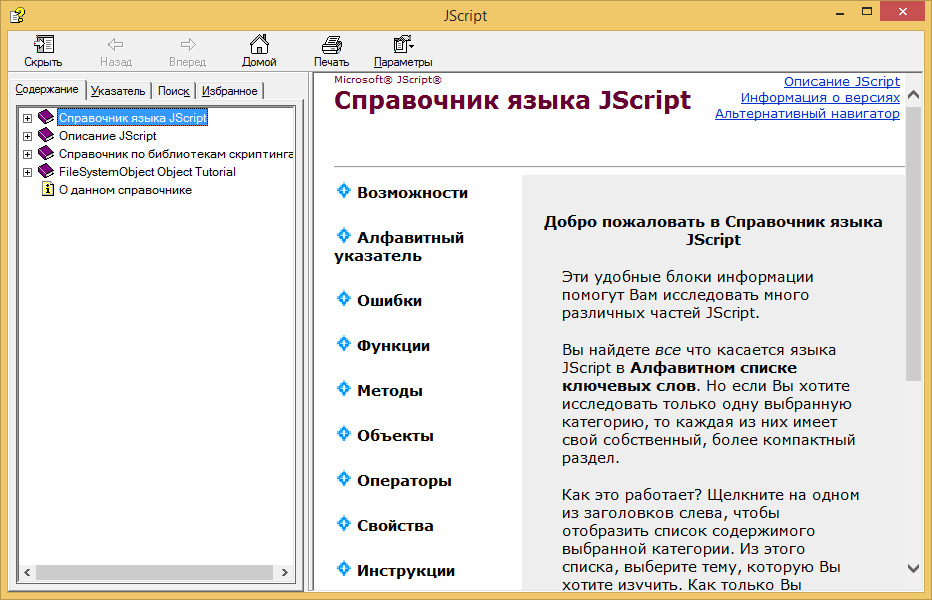This screenshot has height=600, width=932.
Task: Click the blue diamond icon beside Возможности
Action: point(344,192)
